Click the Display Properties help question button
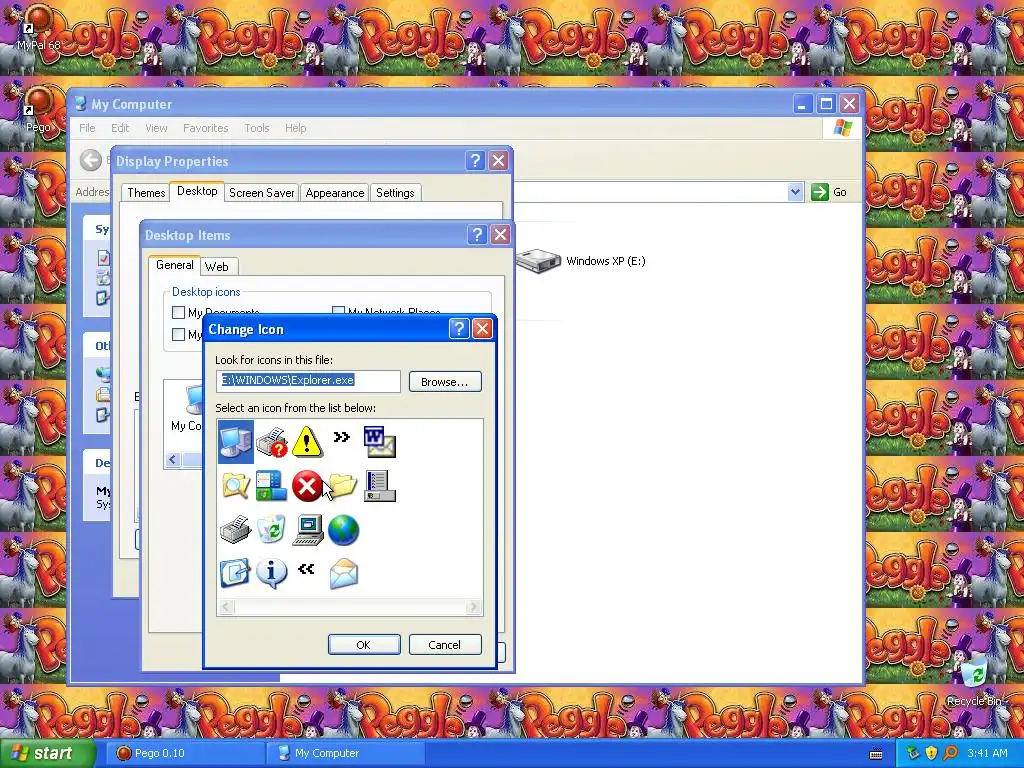 (475, 161)
